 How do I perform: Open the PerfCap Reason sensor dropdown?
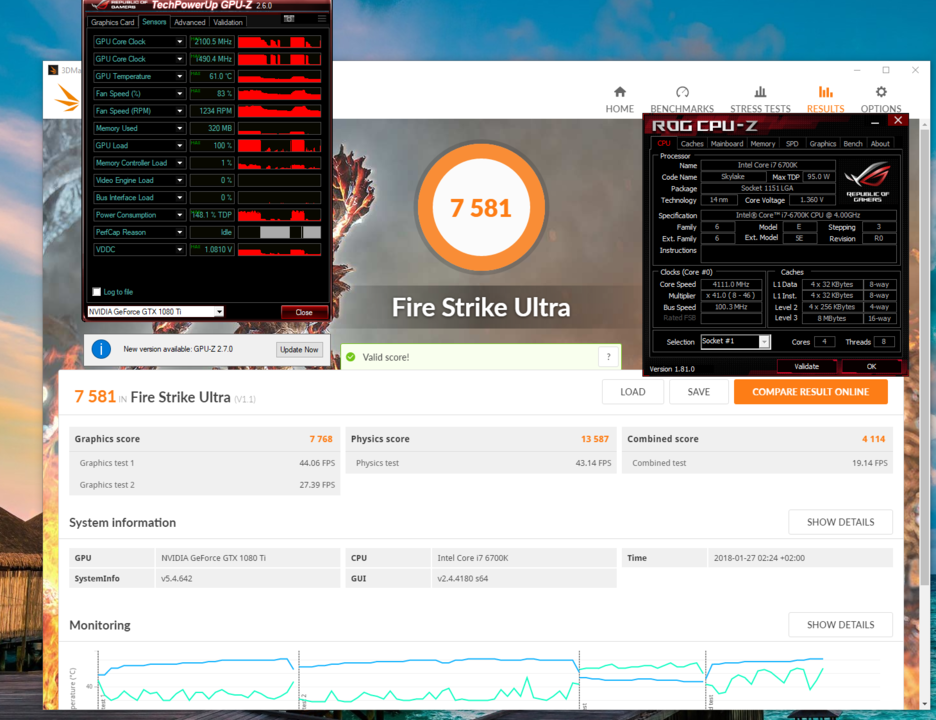pos(180,232)
